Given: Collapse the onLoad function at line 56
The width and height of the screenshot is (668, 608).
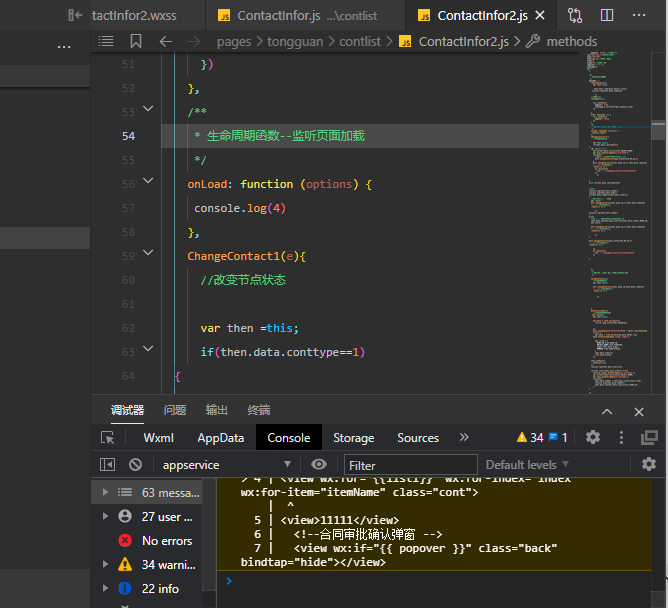Looking at the screenshot, I should click(x=148, y=181).
